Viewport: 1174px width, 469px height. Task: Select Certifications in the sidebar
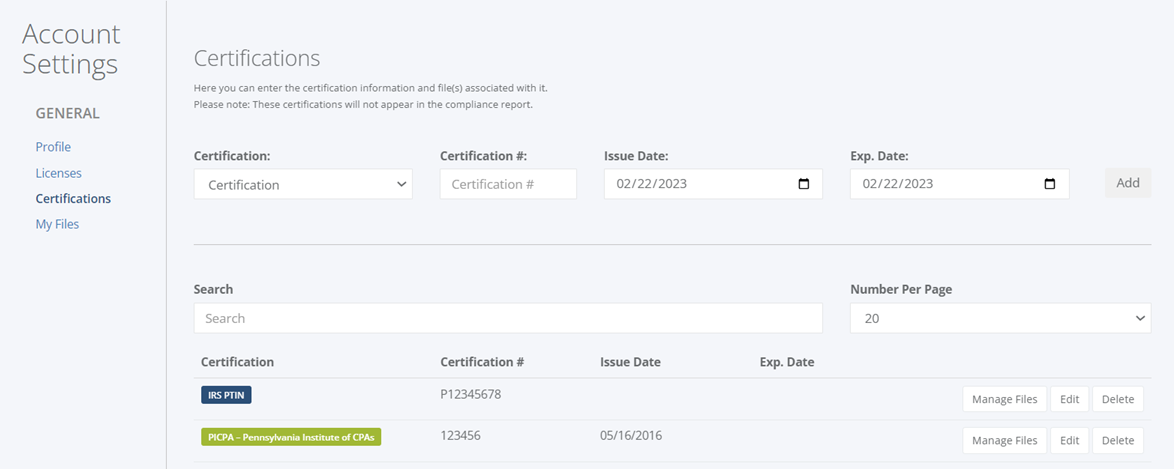tap(73, 199)
